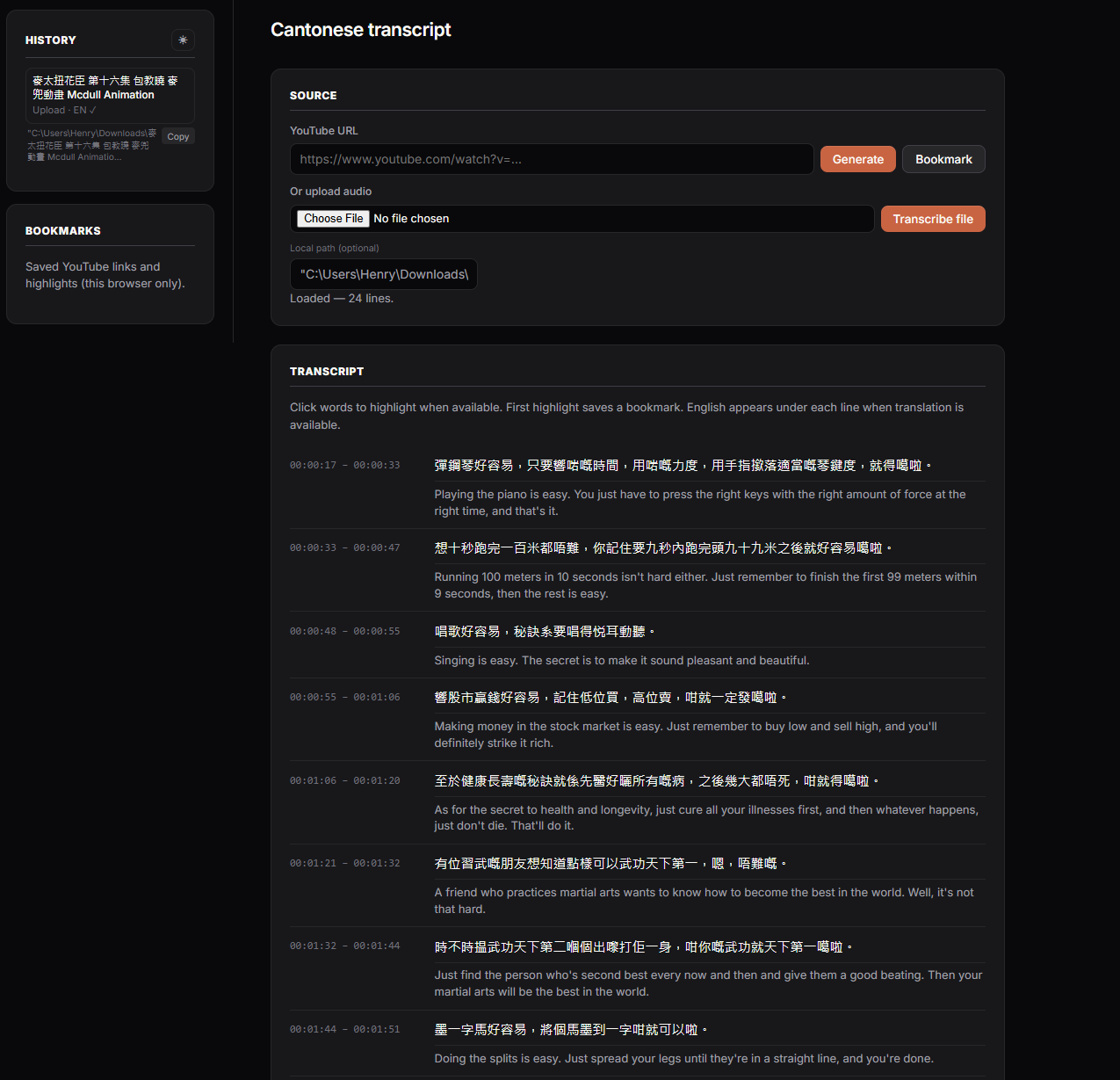
Task: Click translation 'Doing the splits is easy'
Action: (683, 1059)
